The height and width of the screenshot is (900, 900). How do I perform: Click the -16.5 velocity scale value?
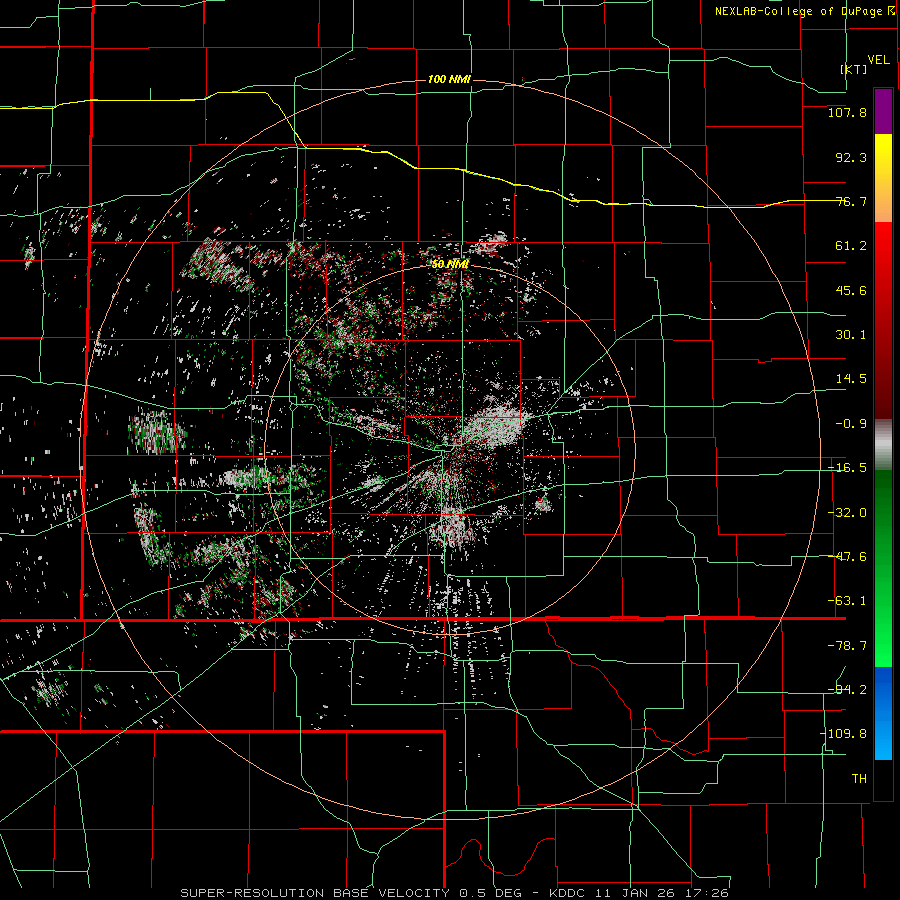[x=847, y=468]
